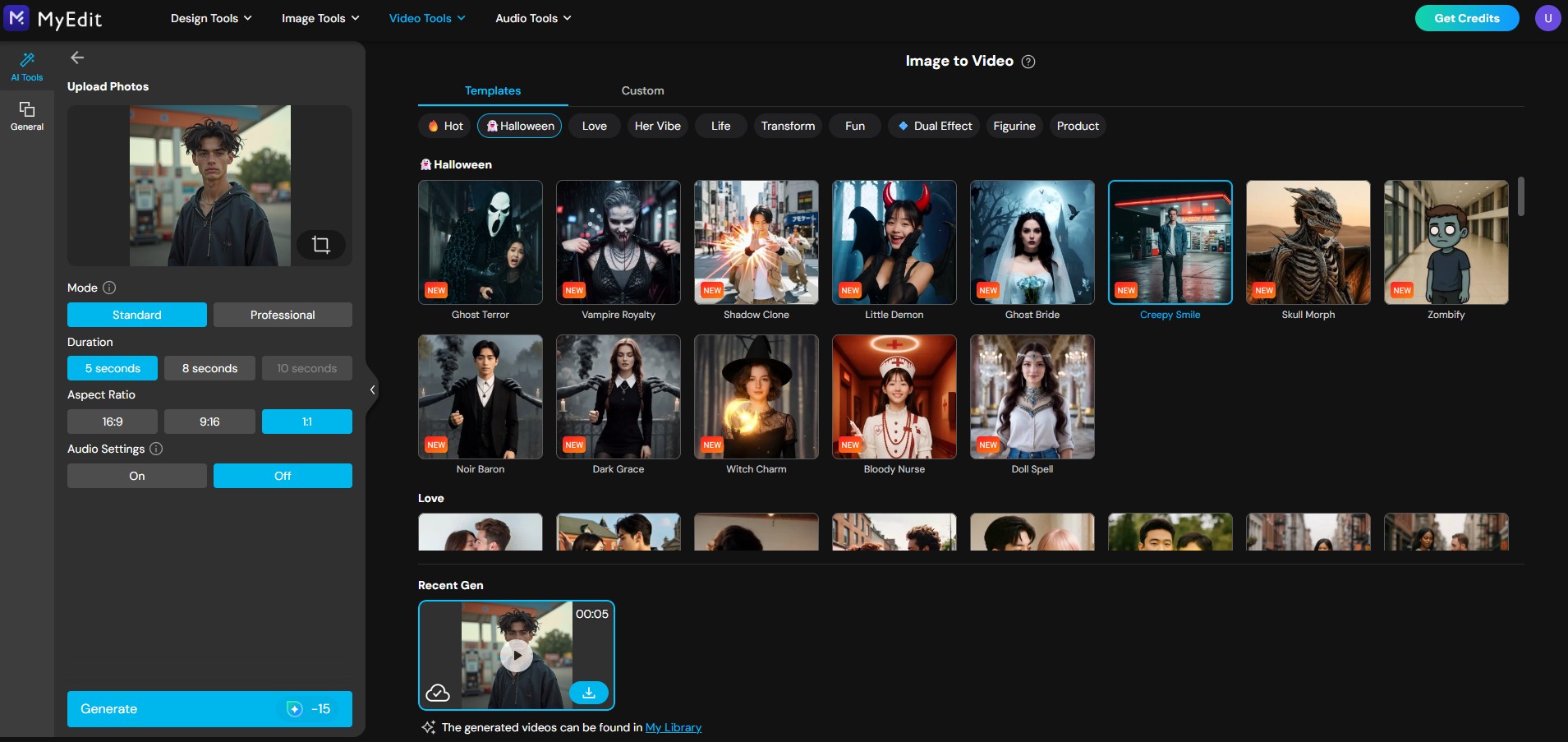Open the AI Tools sidebar panel
Screen dimensions: 1568x742
tap(27, 67)
